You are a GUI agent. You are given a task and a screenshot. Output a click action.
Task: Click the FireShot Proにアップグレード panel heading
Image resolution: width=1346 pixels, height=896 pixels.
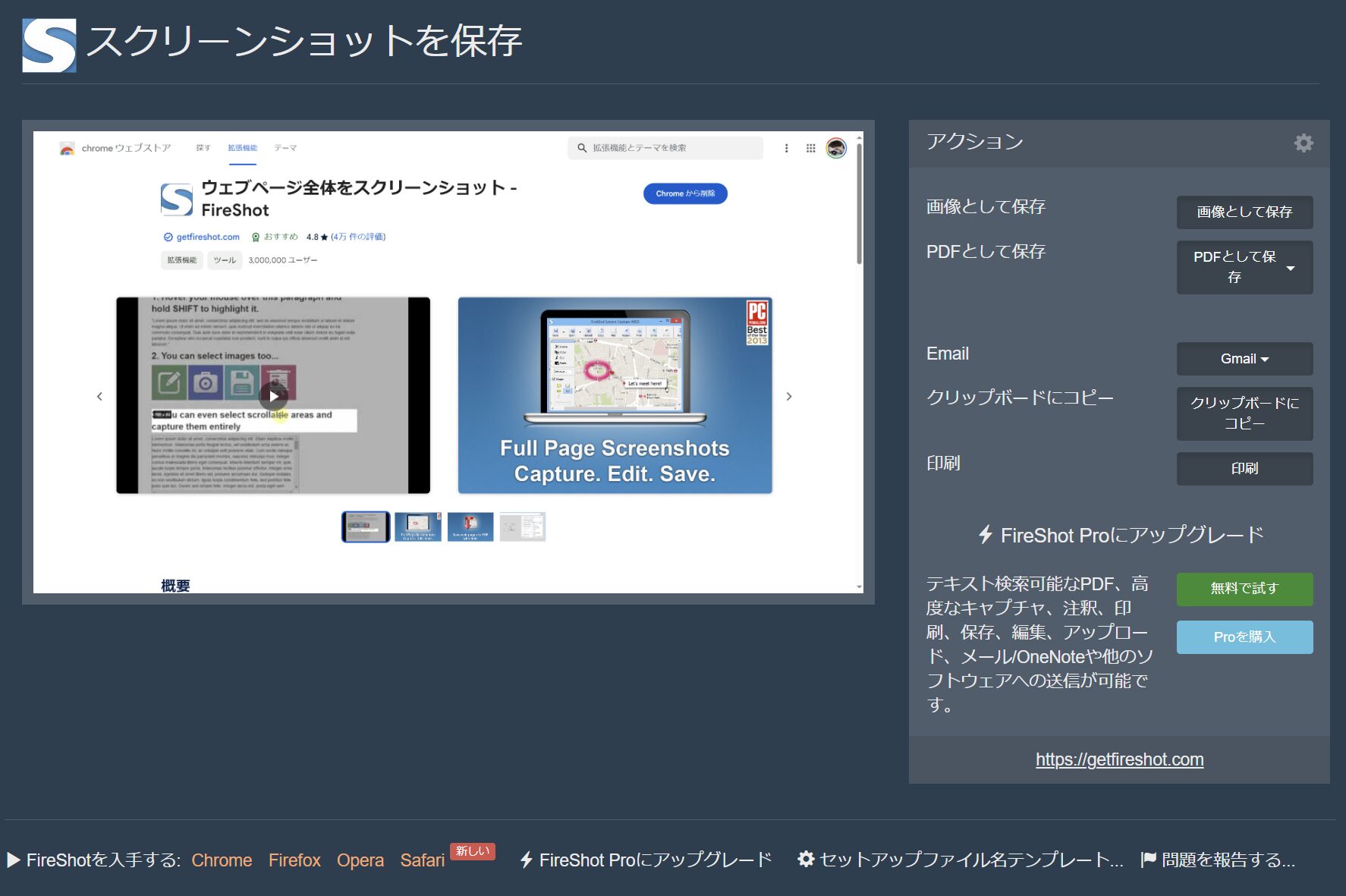(x=1132, y=535)
